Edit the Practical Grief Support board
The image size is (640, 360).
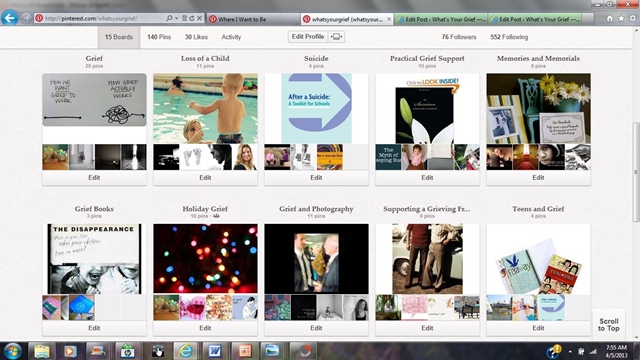(427, 178)
